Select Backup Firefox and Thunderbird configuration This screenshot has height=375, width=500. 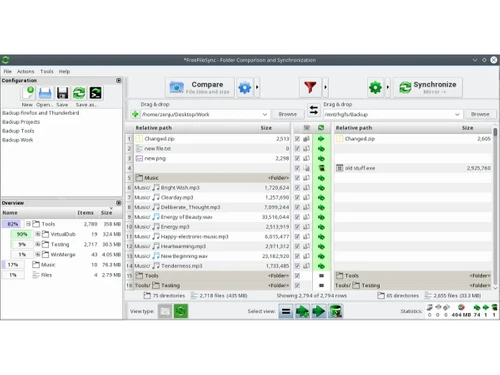click(41, 113)
